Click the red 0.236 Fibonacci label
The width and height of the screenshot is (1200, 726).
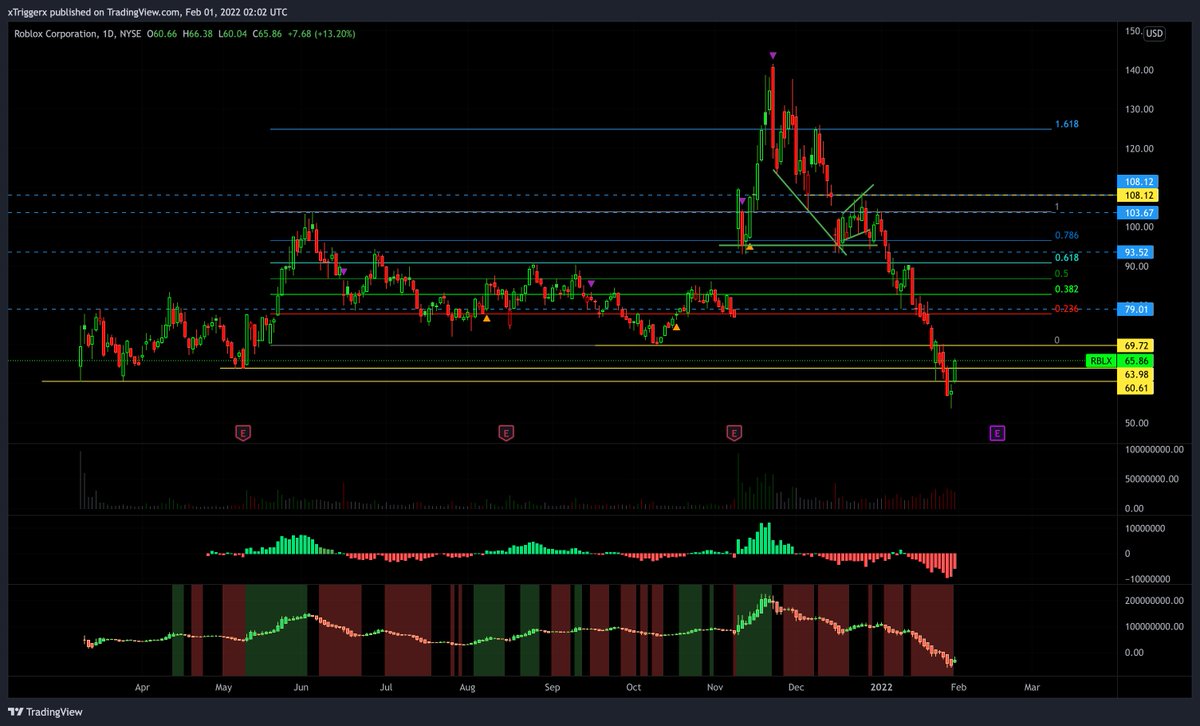point(1067,309)
